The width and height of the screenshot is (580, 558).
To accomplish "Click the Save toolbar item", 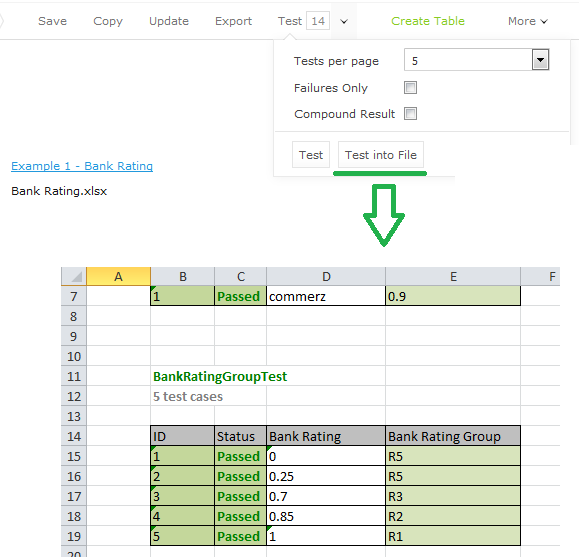I will pyautogui.click(x=52, y=21).
